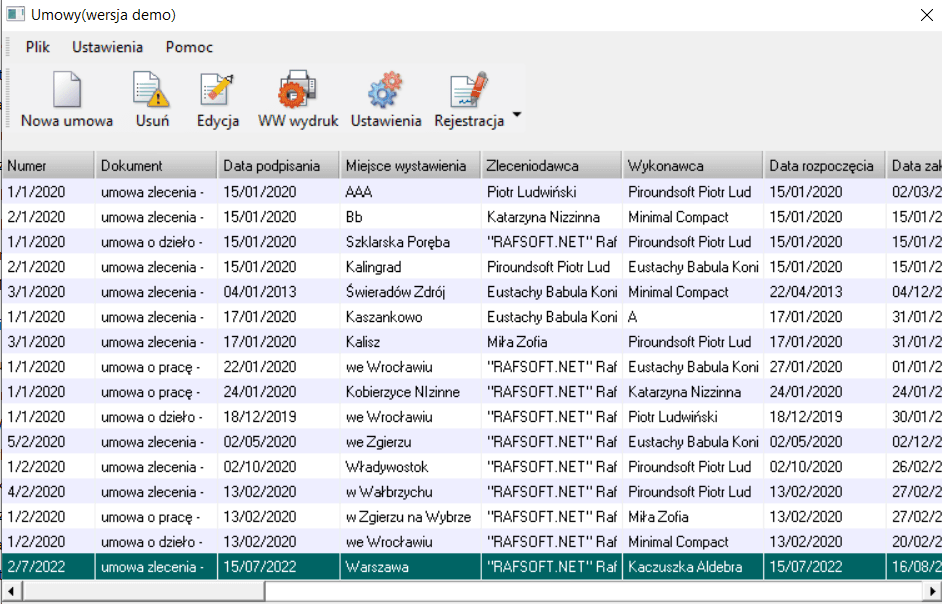Sort by Data podpisania column header
Image resolution: width=942 pixels, height=604 pixels.
pyautogui.click(x=277, y=166)
